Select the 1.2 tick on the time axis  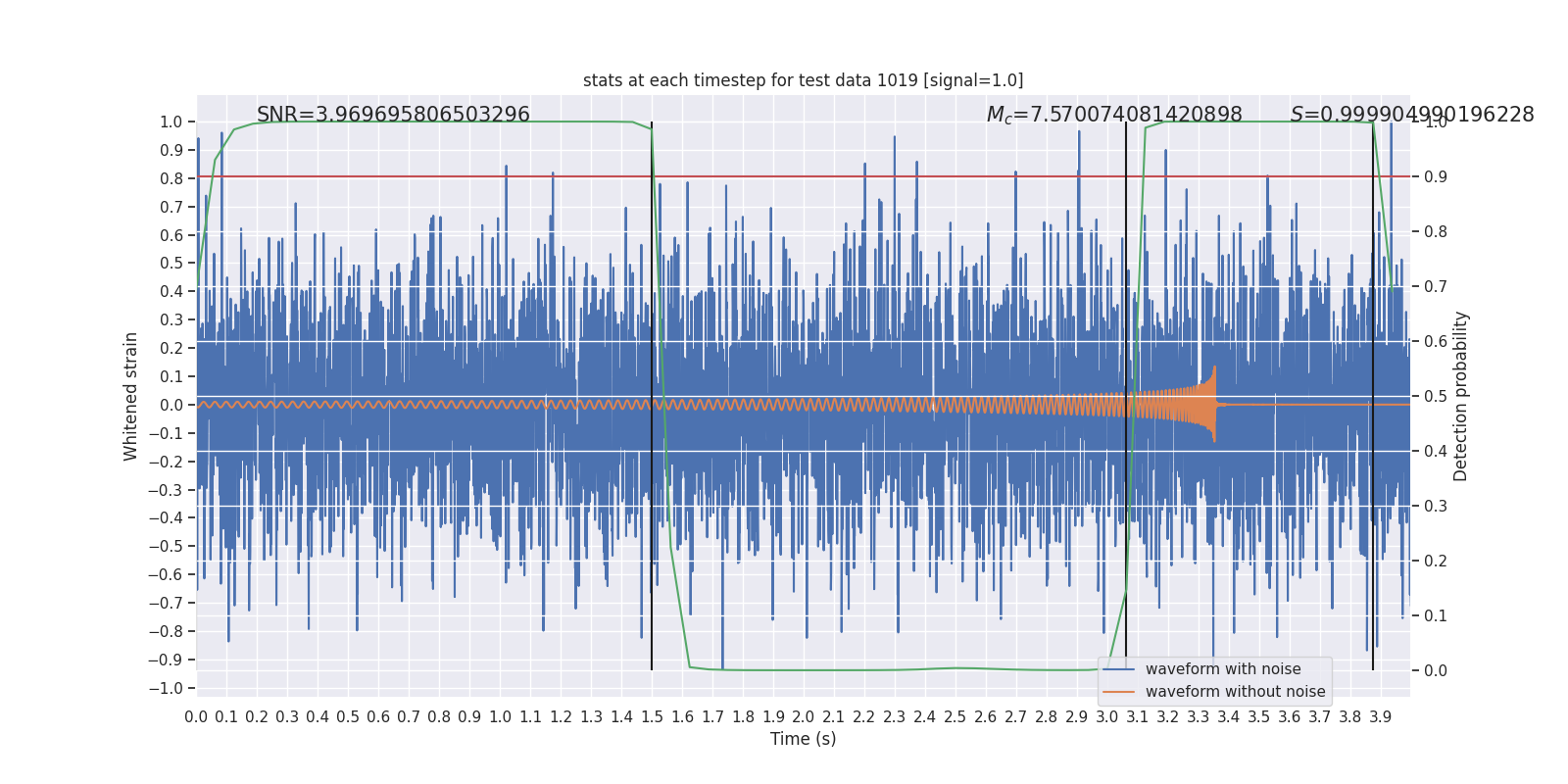click(561, 717)
